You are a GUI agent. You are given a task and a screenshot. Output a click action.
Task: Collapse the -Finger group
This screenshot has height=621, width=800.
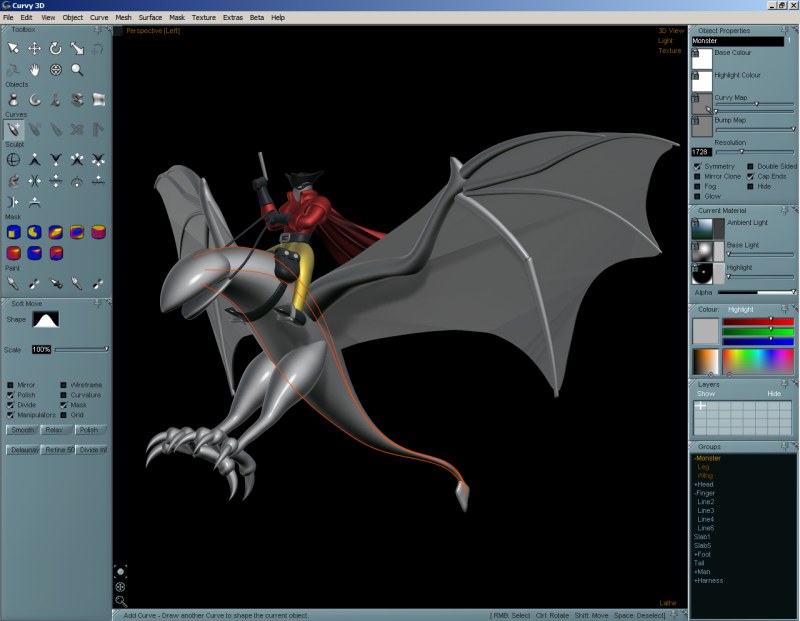tap(705, 493)
